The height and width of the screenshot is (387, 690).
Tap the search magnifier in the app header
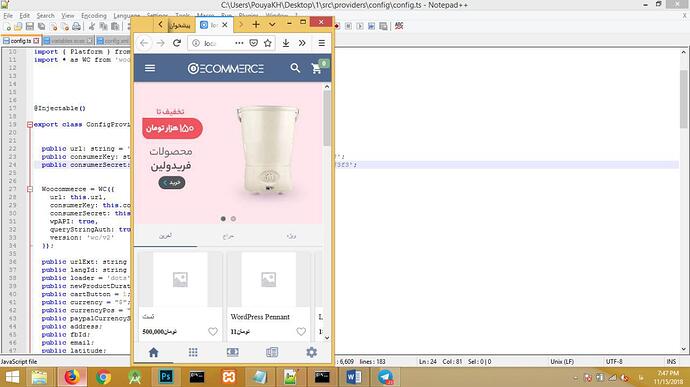pos(295,68)
